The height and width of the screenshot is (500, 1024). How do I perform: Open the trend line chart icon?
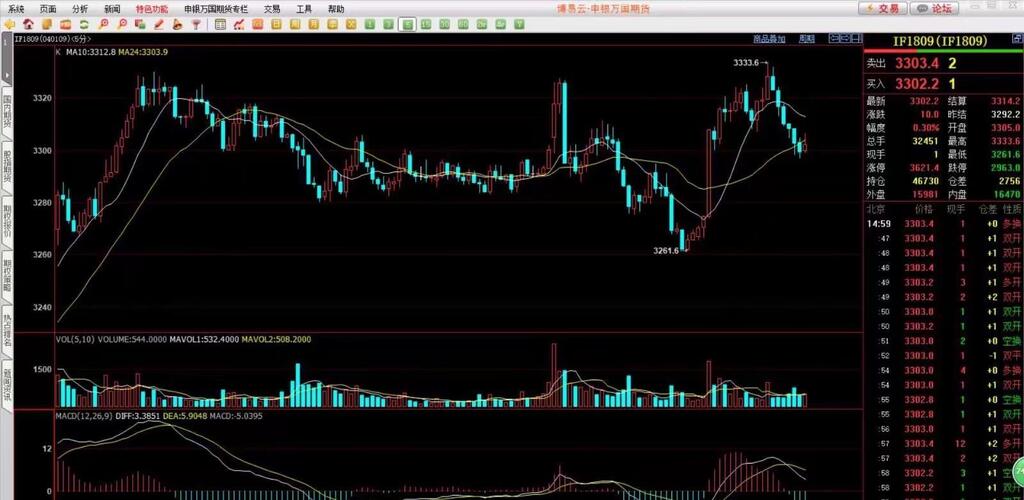pos(239,25)
